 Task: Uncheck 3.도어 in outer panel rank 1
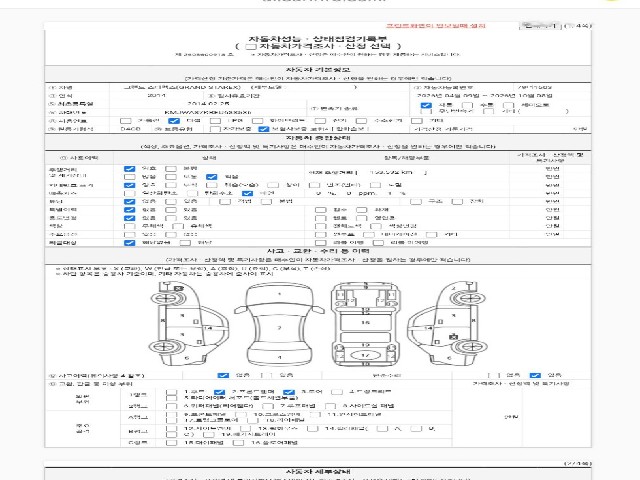(x=289, y=392)
